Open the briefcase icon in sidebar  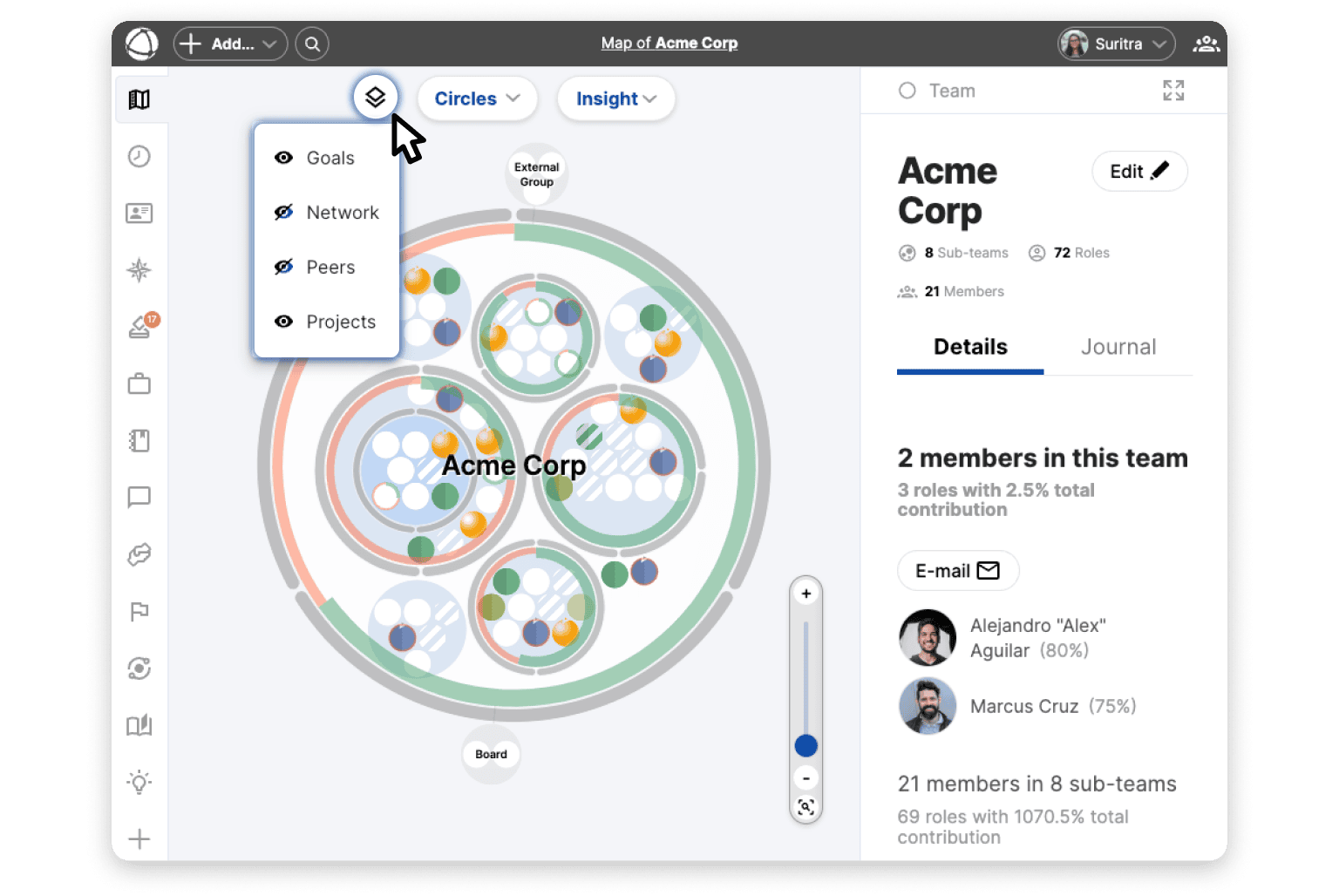139,384
